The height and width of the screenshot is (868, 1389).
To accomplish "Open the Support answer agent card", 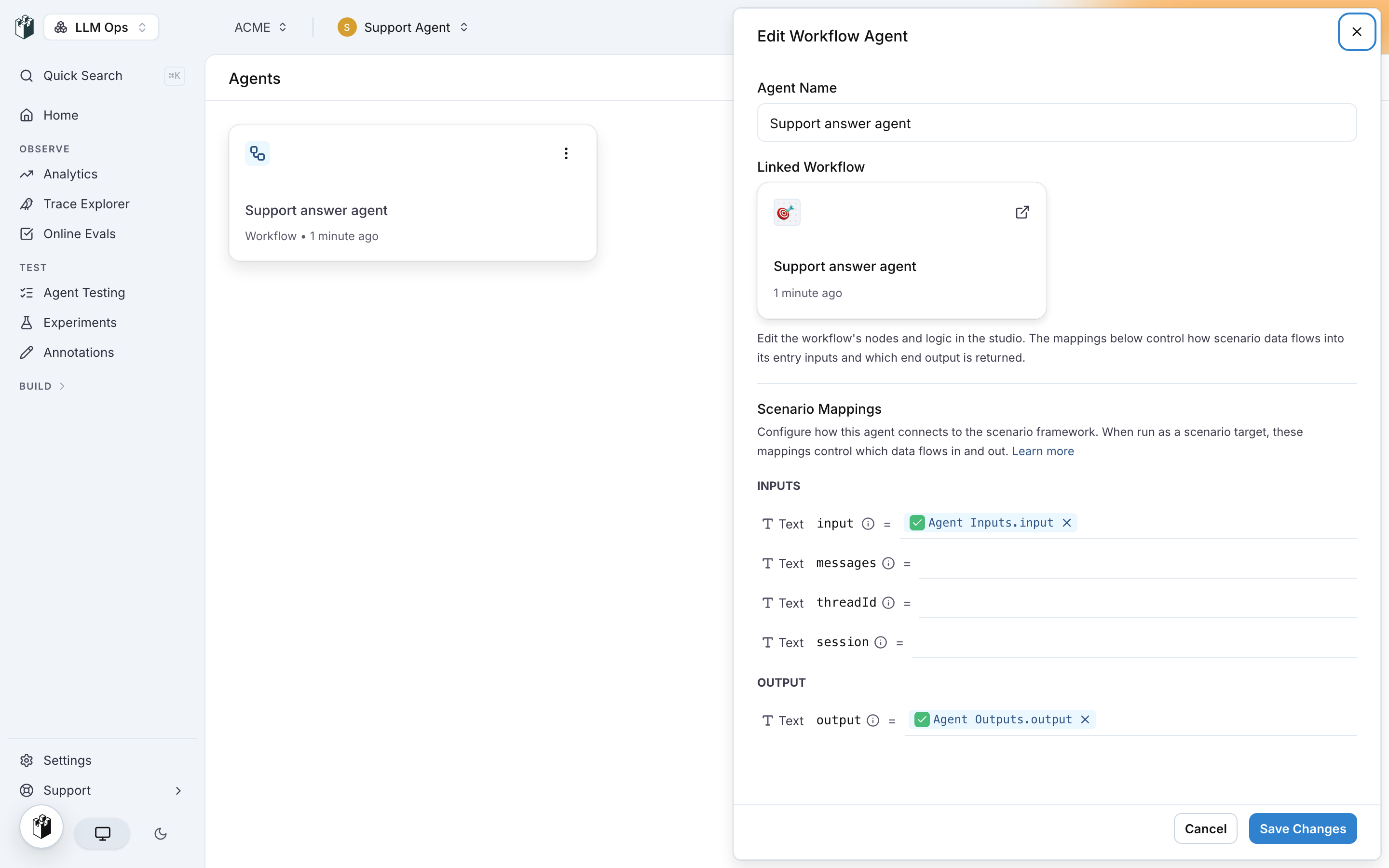I will [413, 193].
